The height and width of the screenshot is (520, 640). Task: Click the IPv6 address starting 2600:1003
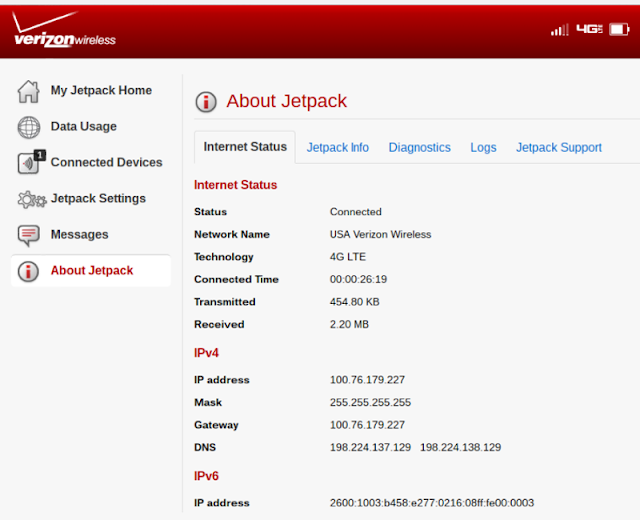click(432, 503)
